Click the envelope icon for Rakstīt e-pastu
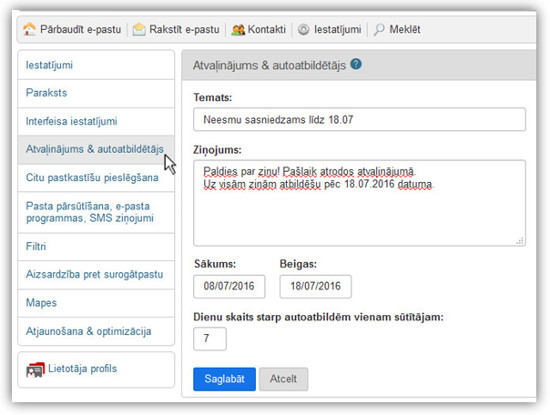Image resolution: width=550 pixels, height=415 pixels. (139, 29)
